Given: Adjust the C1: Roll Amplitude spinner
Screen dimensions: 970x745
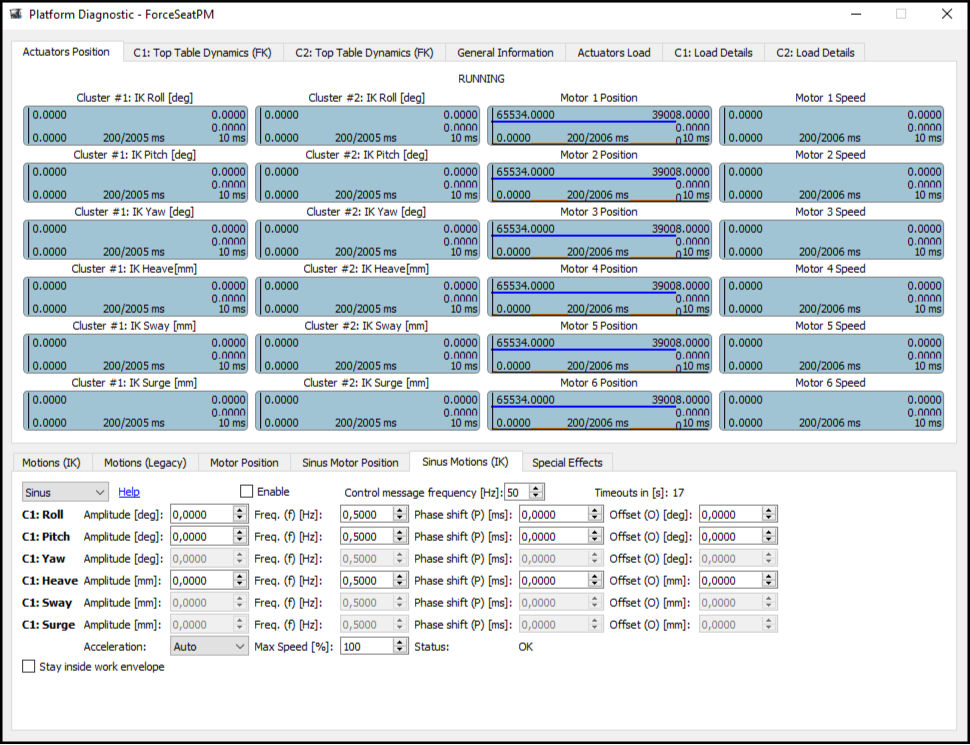Looking at the screenshot, I should 241,514.
